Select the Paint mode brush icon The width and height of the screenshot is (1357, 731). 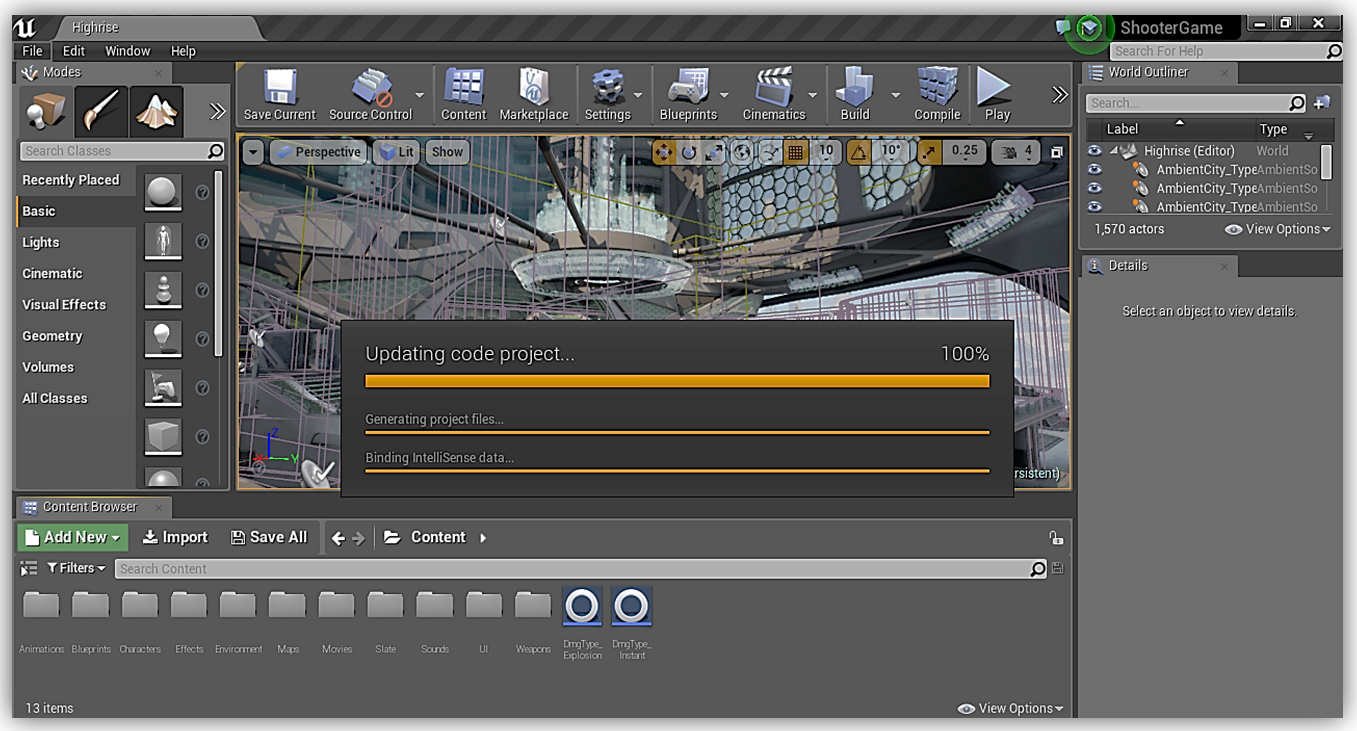pyautogui.click(x=102, y=111)
